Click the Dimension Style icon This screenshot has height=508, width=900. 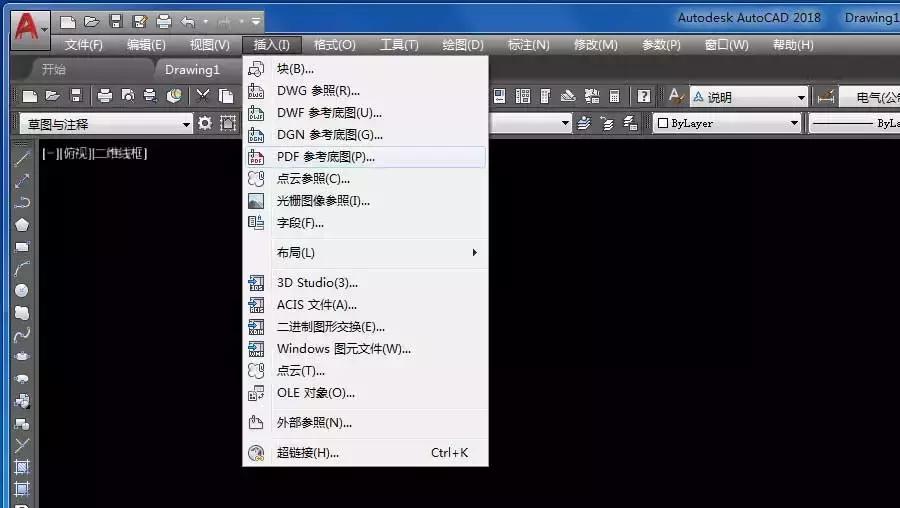tap(825, 96)
